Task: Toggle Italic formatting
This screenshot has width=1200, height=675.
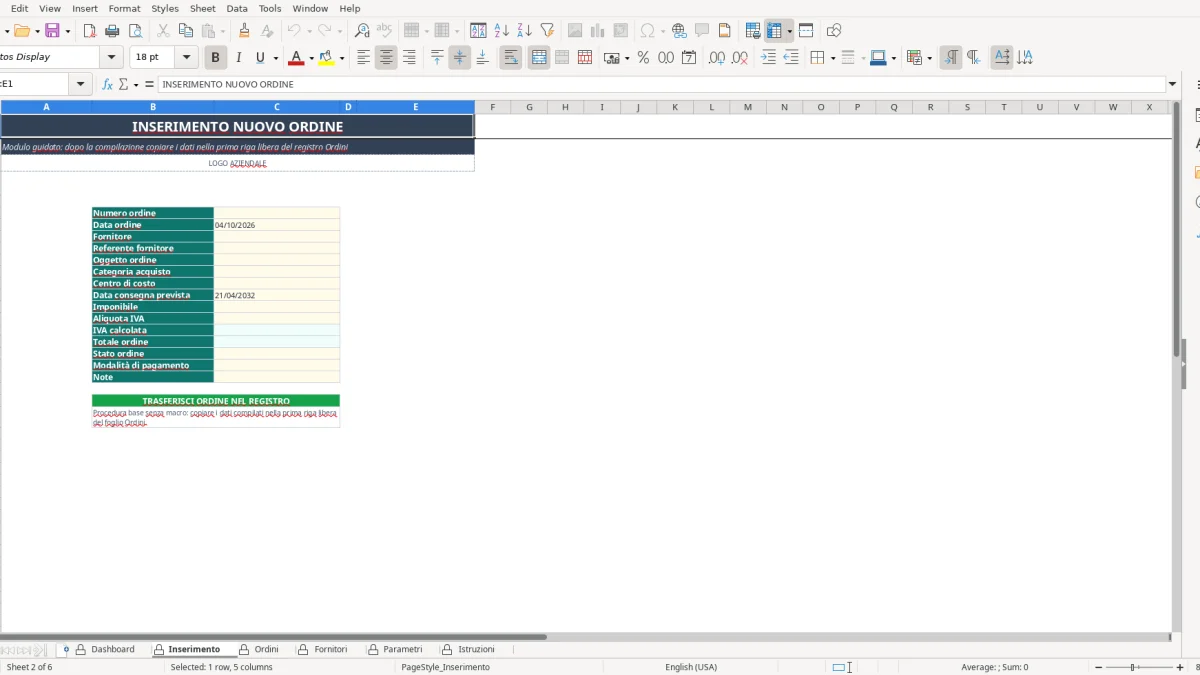Action: (x=238, y=58)
